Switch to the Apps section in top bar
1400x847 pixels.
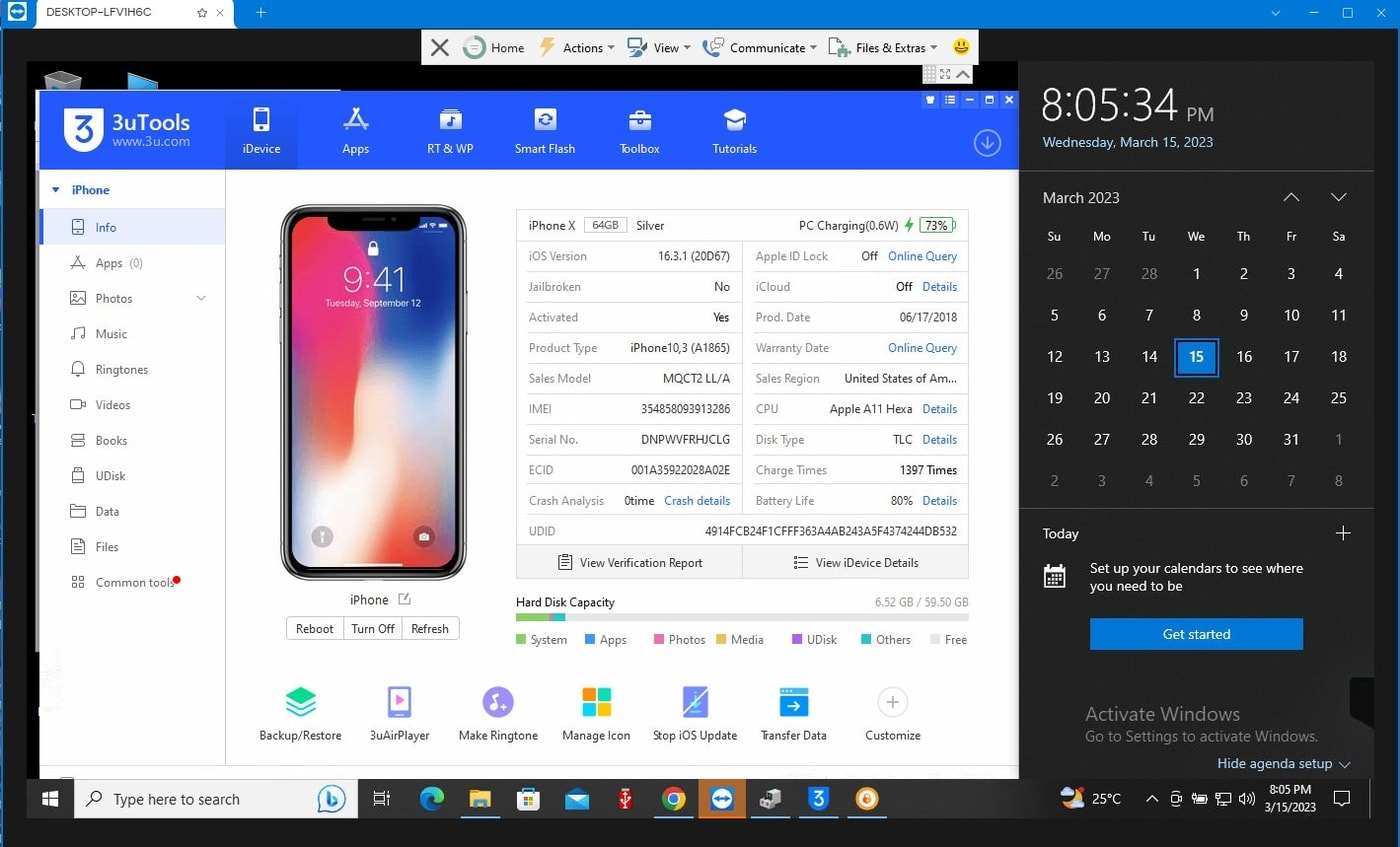(355, 130)
